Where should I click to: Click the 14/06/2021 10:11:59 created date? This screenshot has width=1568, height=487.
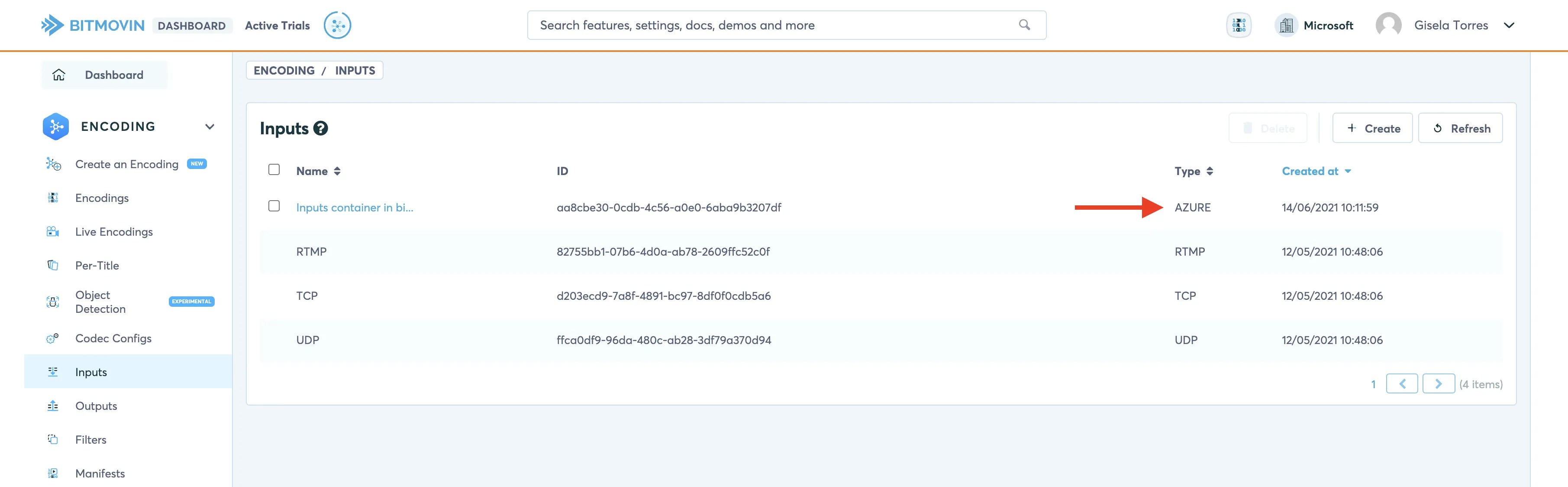[1330, 207]
